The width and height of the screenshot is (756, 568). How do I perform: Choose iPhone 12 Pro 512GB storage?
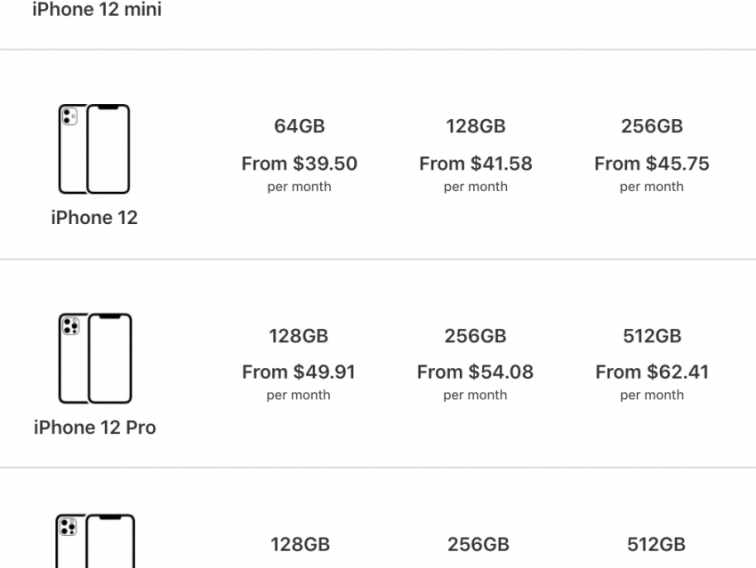pyautogui.click(x=651, y=336)
